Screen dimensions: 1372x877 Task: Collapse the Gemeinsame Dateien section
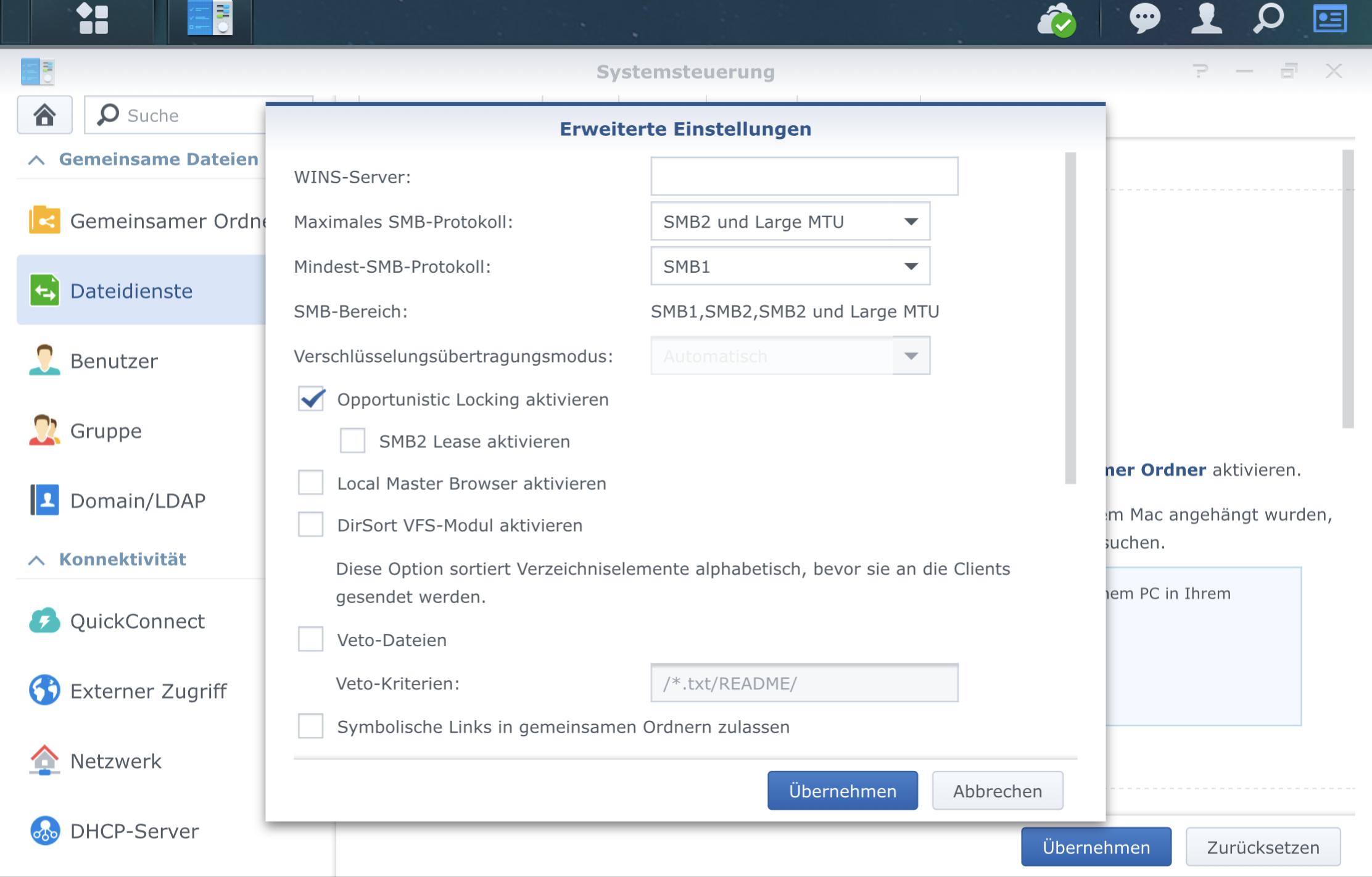point(36,160)
